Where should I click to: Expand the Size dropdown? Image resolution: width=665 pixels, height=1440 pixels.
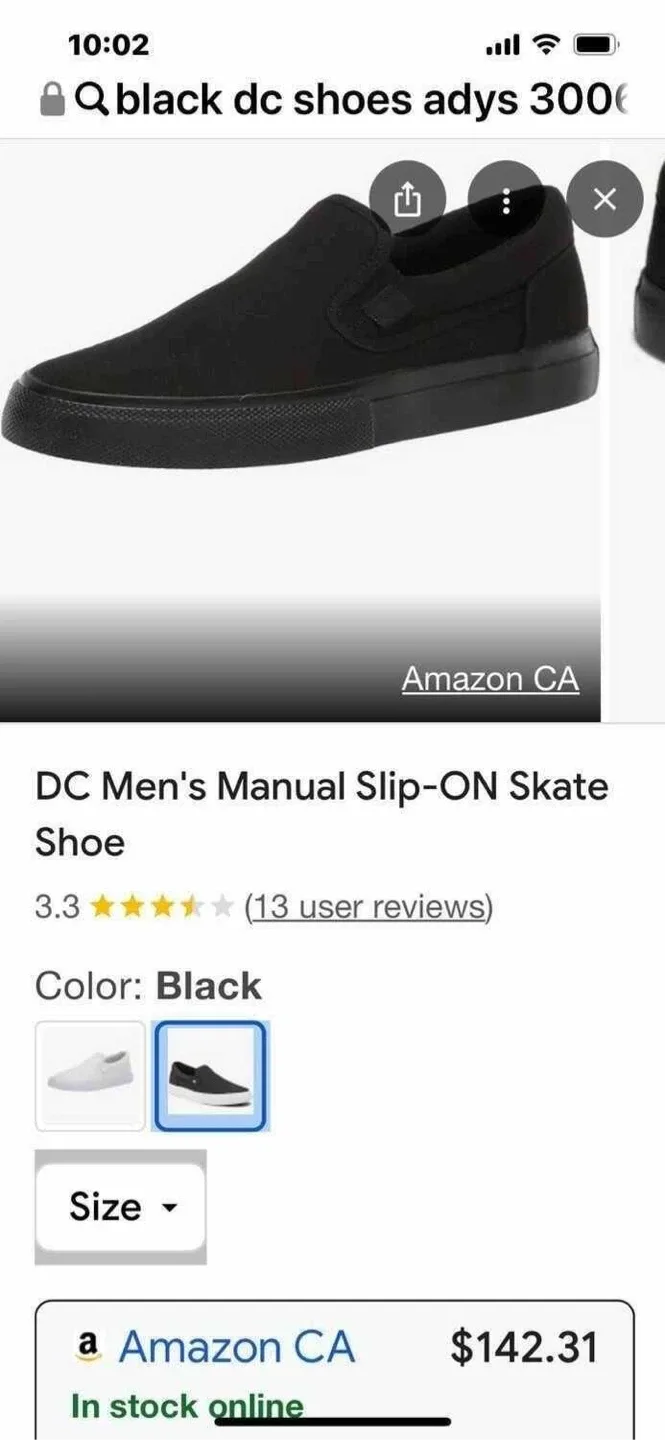click(120, 1207)
